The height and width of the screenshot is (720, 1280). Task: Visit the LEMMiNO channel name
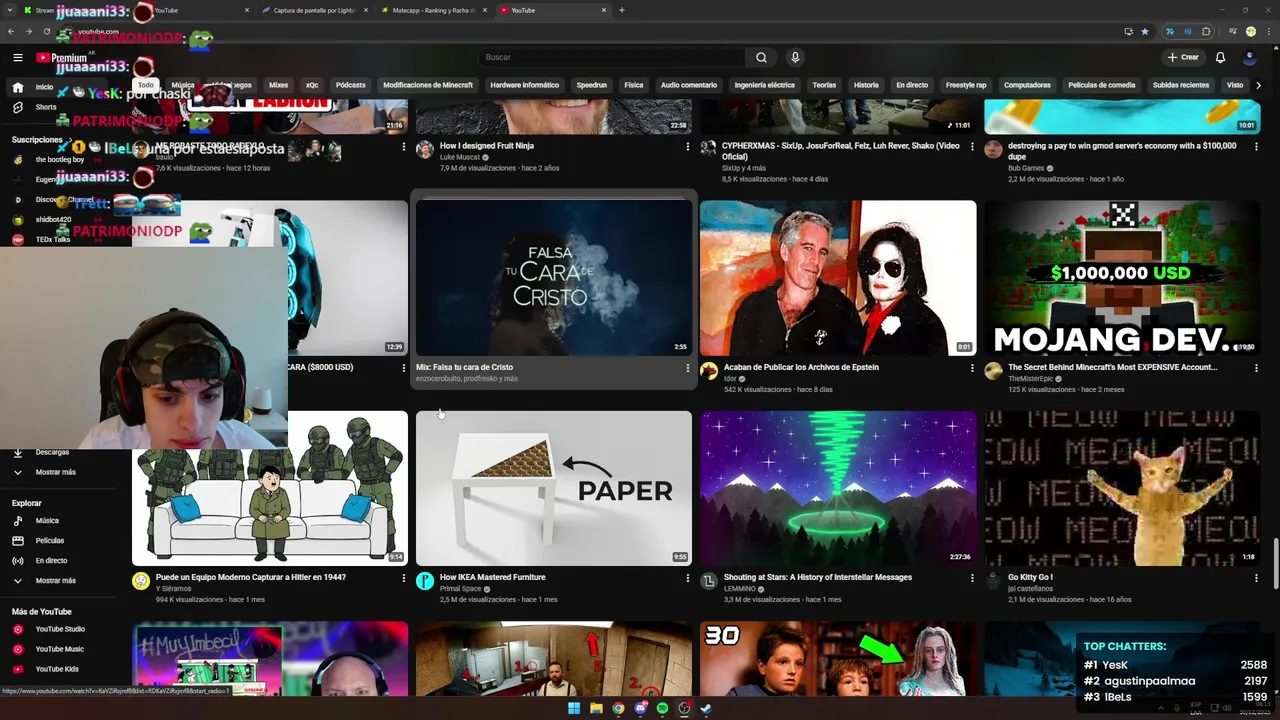coord(740,589)
